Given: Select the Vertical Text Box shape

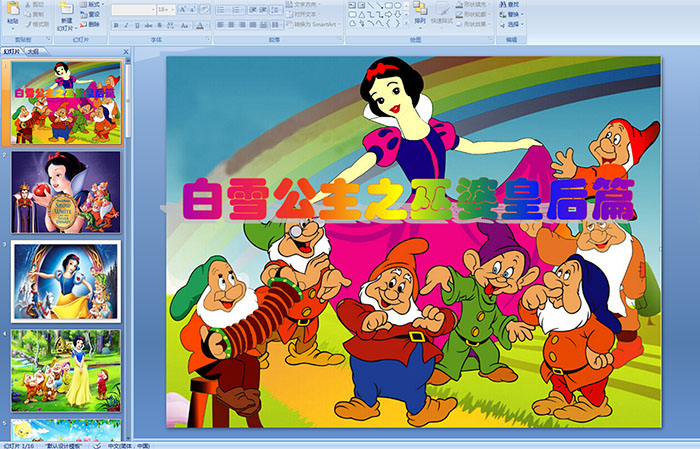Looking at the screenshot, I should [361, 5].
